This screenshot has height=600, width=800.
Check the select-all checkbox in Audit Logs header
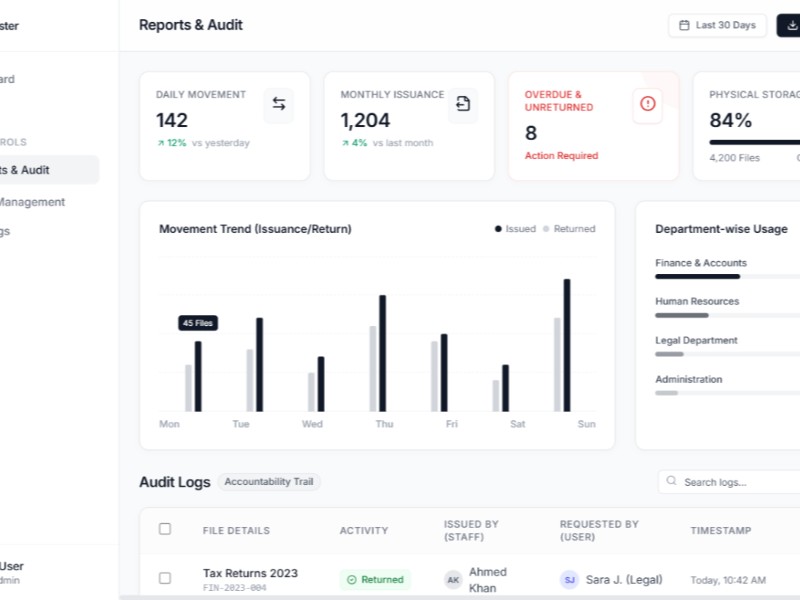[x=165, y=529]
